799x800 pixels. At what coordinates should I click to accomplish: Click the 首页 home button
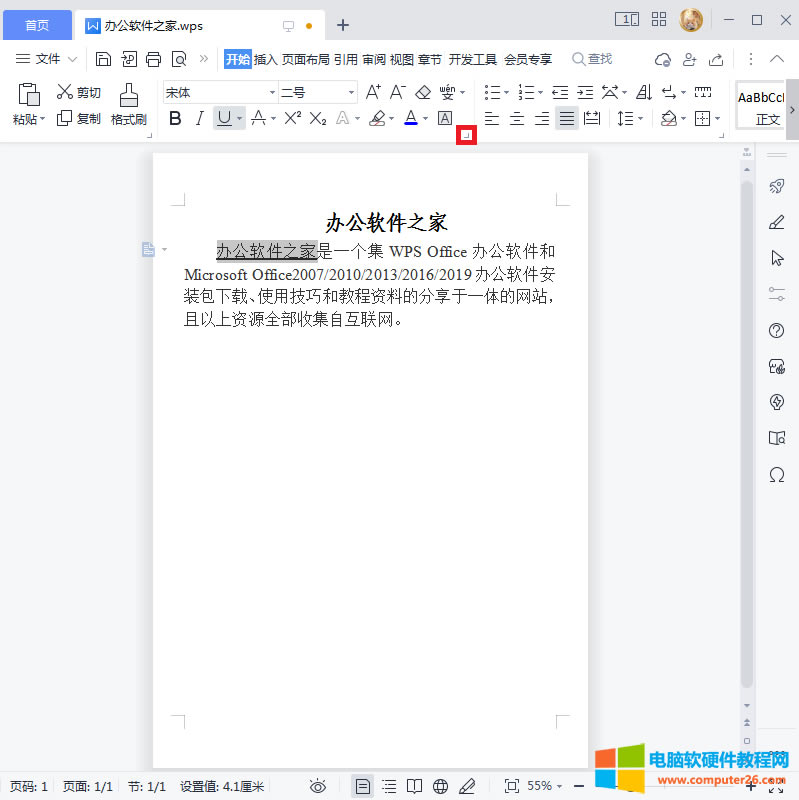click(37, 25)
